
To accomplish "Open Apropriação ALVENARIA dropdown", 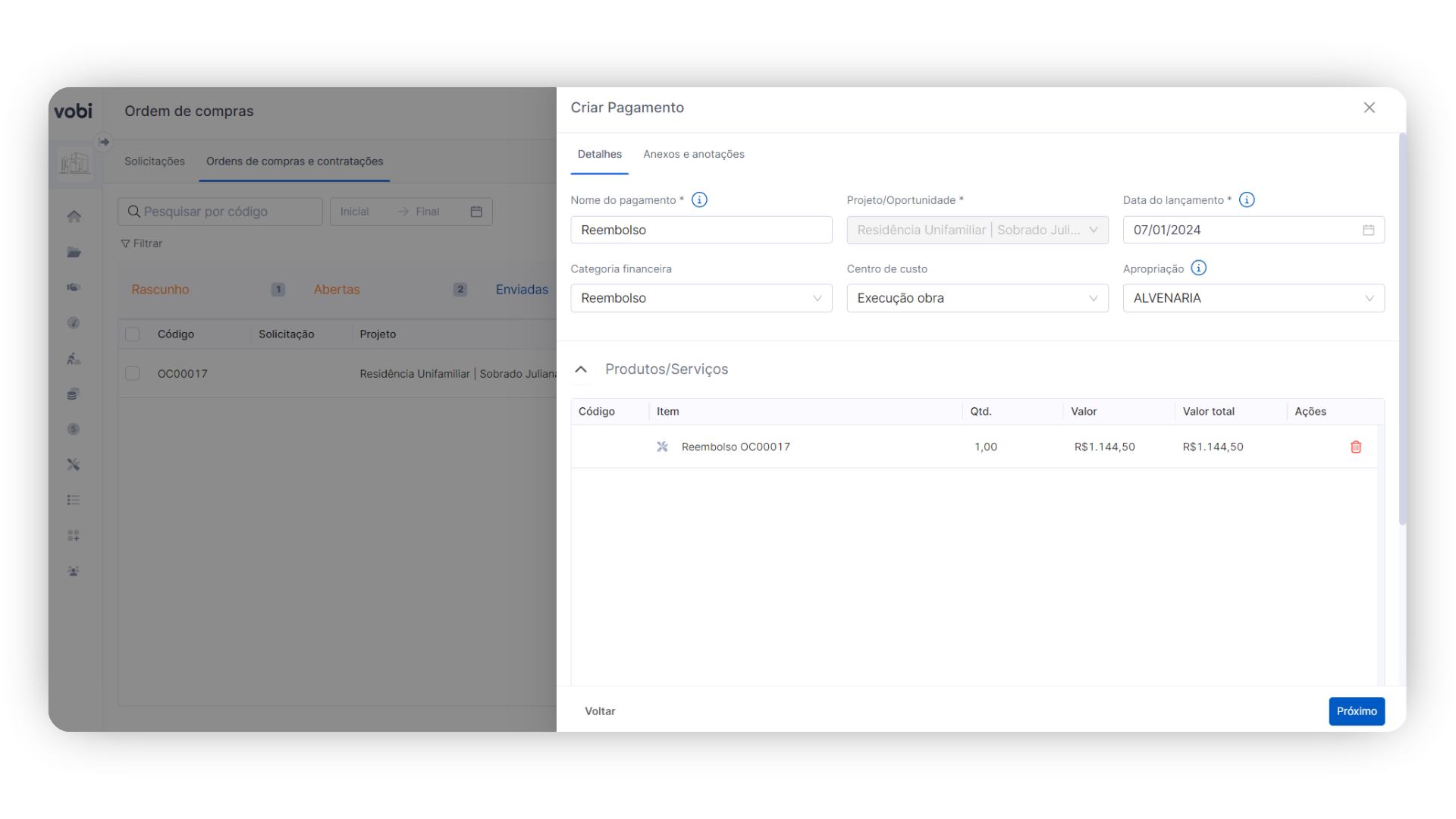I will [x=1253, y=299].
